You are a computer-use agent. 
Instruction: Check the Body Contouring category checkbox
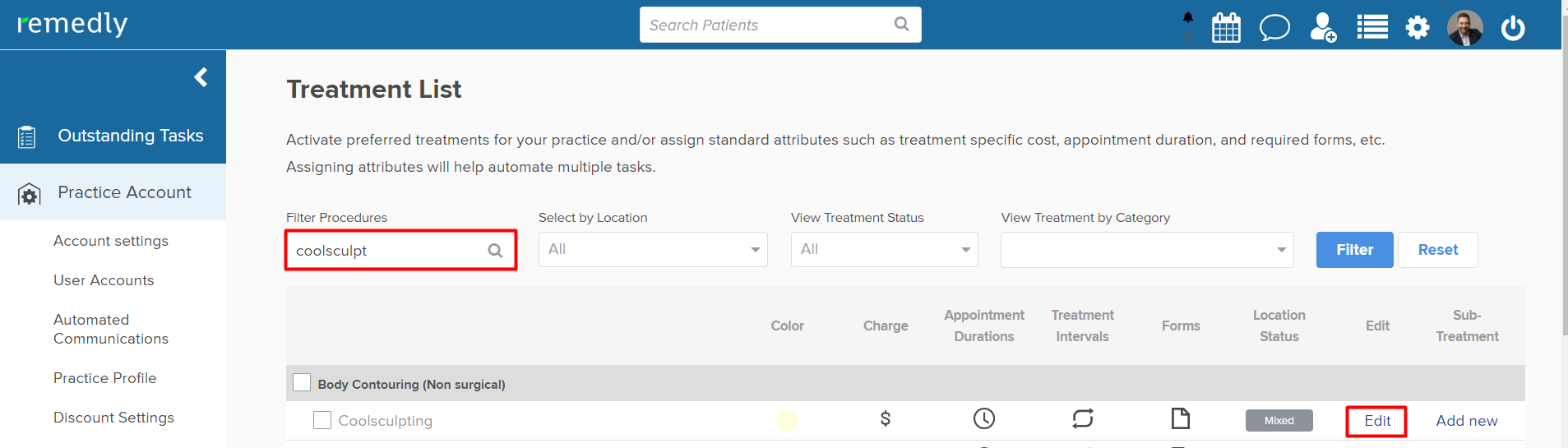tap(302, 383)
